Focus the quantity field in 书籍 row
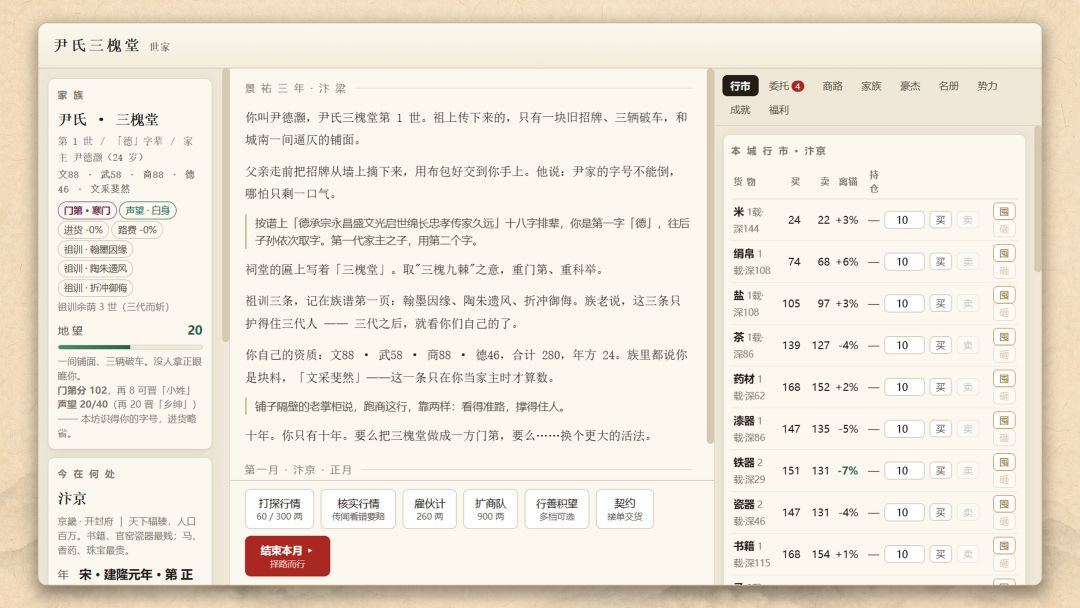The width and height of the screenshot is (1080, 608). point(904,554)
